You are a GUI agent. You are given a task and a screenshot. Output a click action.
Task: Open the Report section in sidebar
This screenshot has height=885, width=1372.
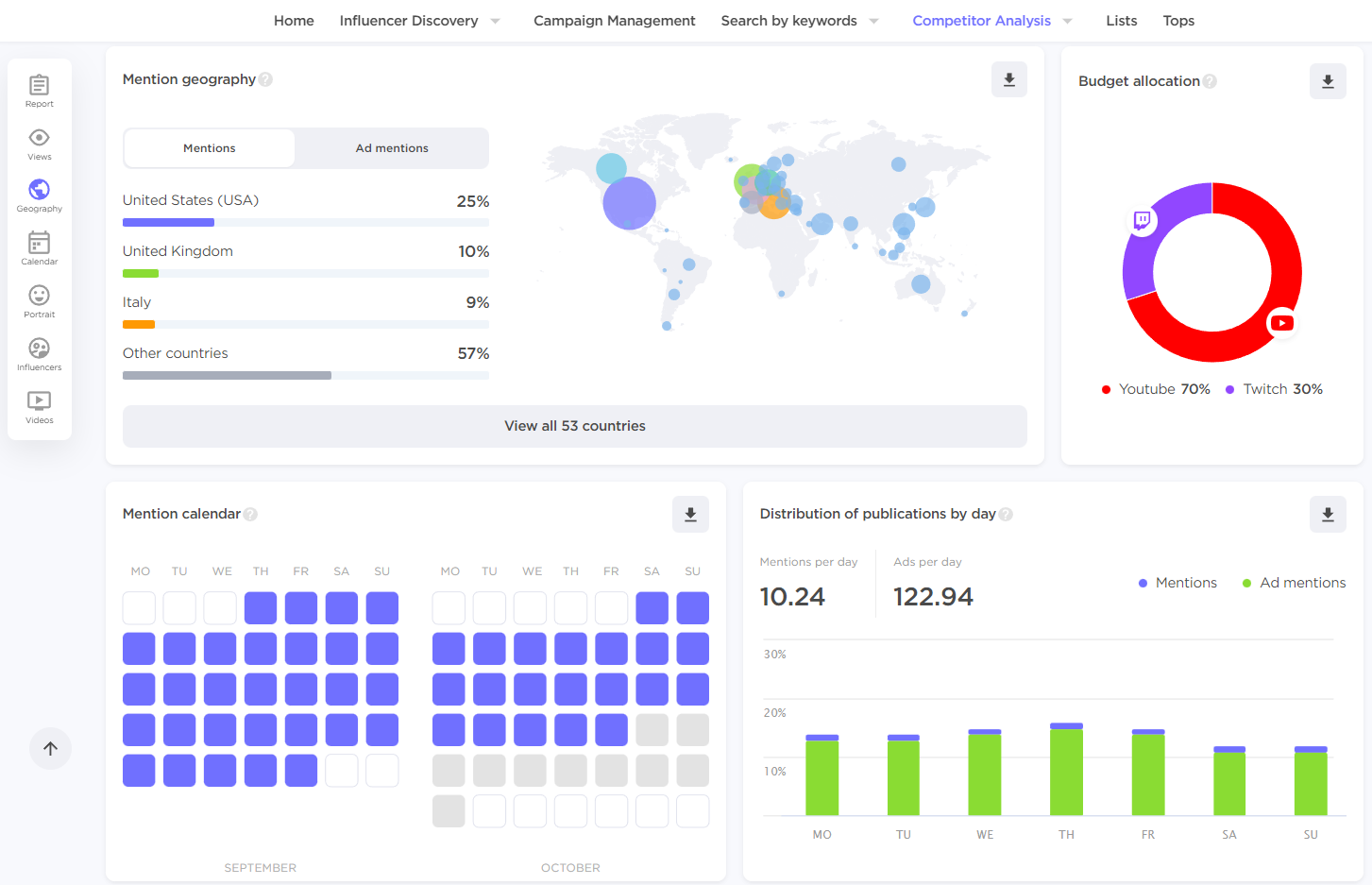[39, 91]
